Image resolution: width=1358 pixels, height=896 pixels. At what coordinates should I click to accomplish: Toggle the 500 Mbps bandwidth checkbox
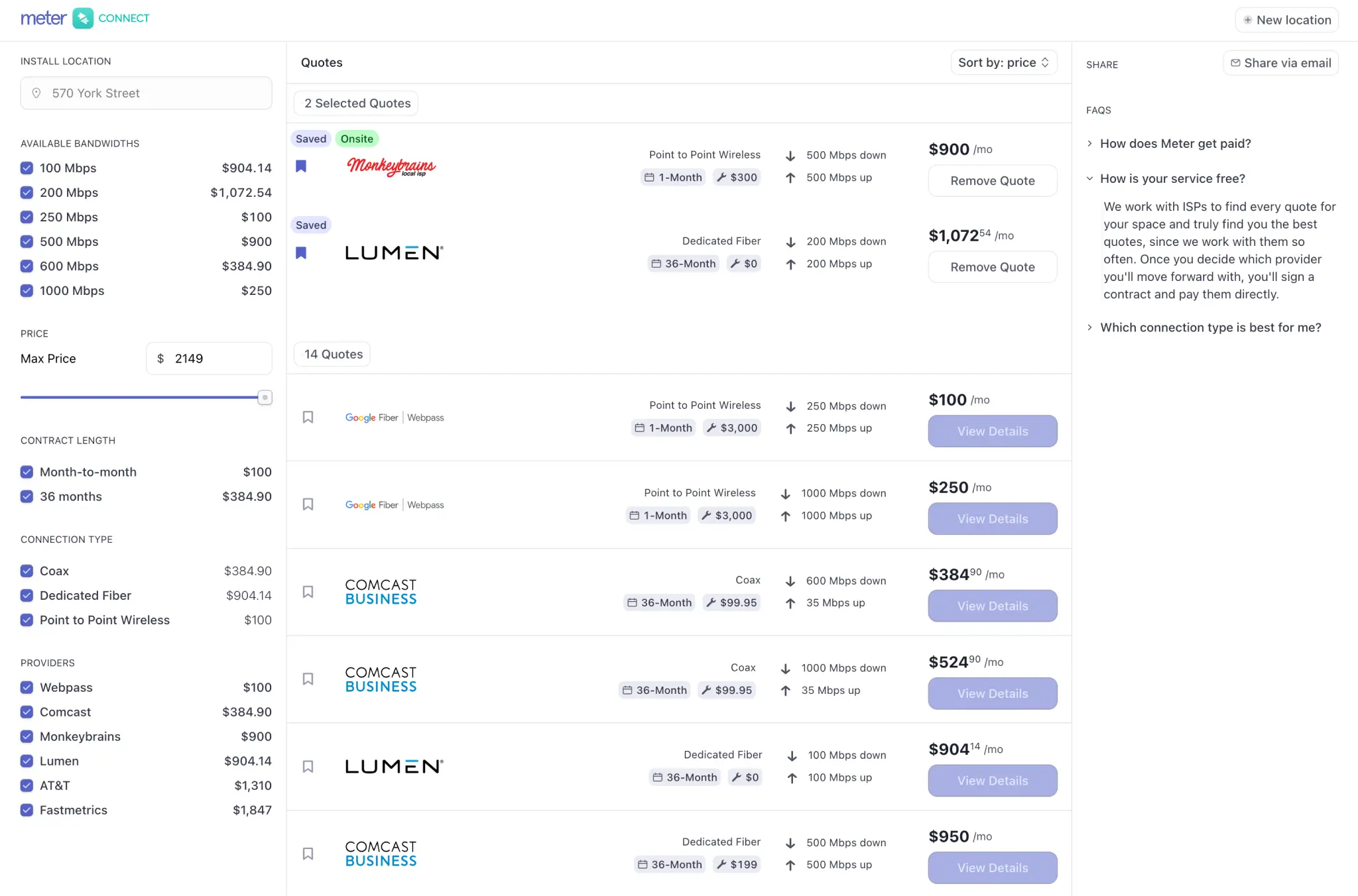tap(27, 241)
